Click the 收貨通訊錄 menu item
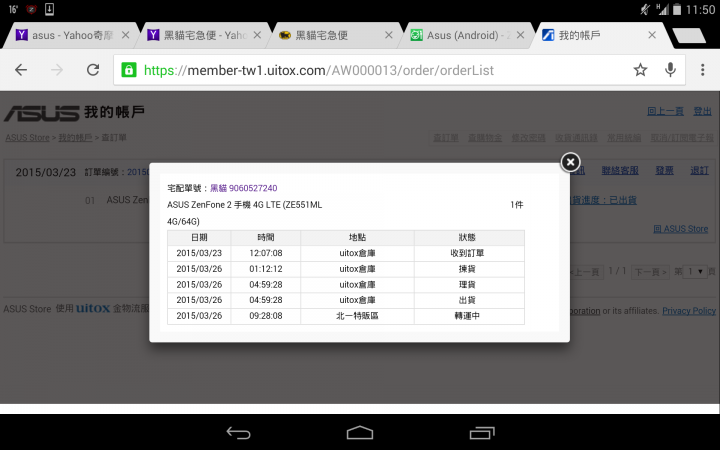This screenshot has width=720, height=450. pyautogui.click(x=576, y=138)
